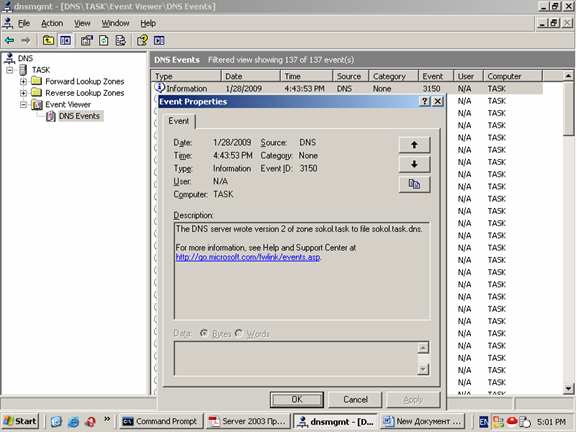
Task: Toggle the console tree show/hide icon
Action: [66, 40]
